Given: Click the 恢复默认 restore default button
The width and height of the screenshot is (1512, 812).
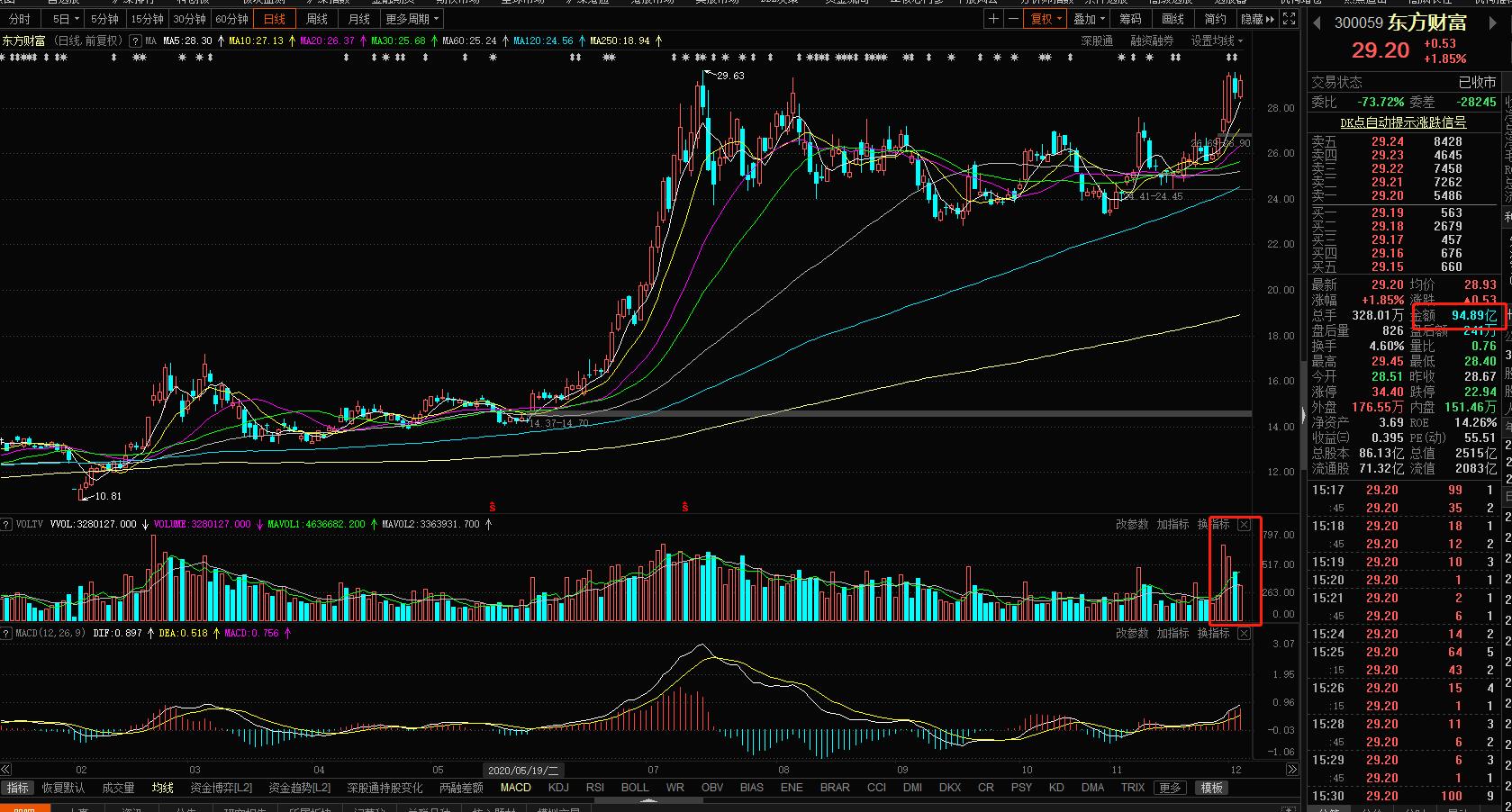Looking at the screenshot, I should pos(63,788).
